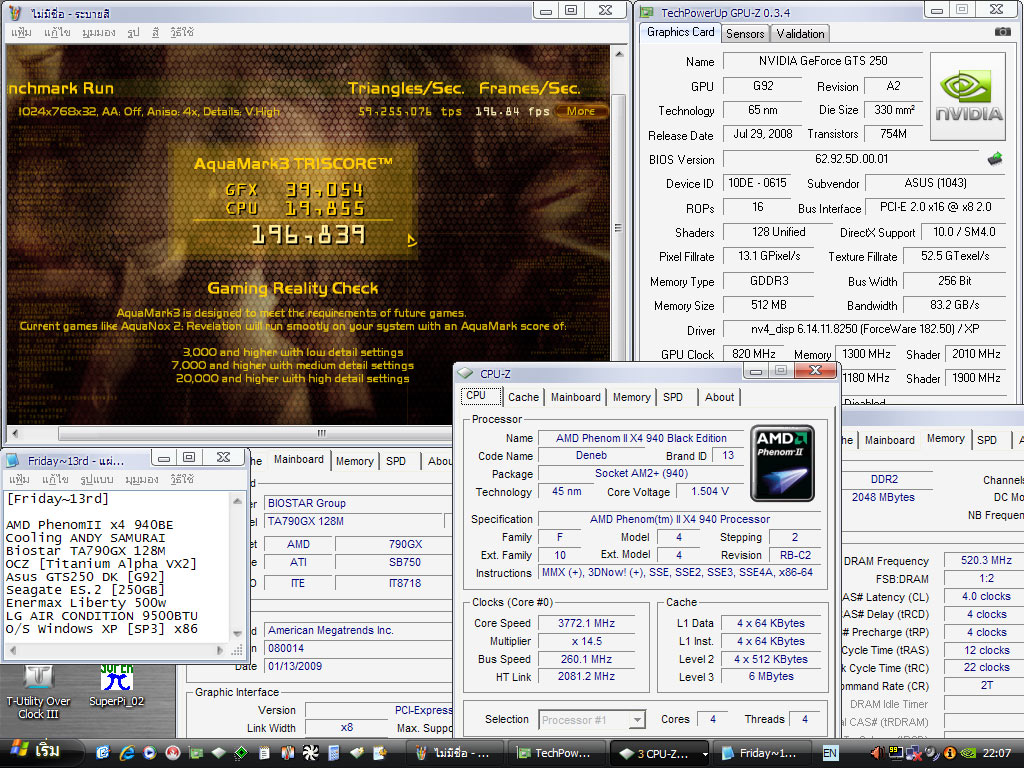Open Internet Explorer from quick launch
The height and width of the screenshot is (768, 1024).
127,752
